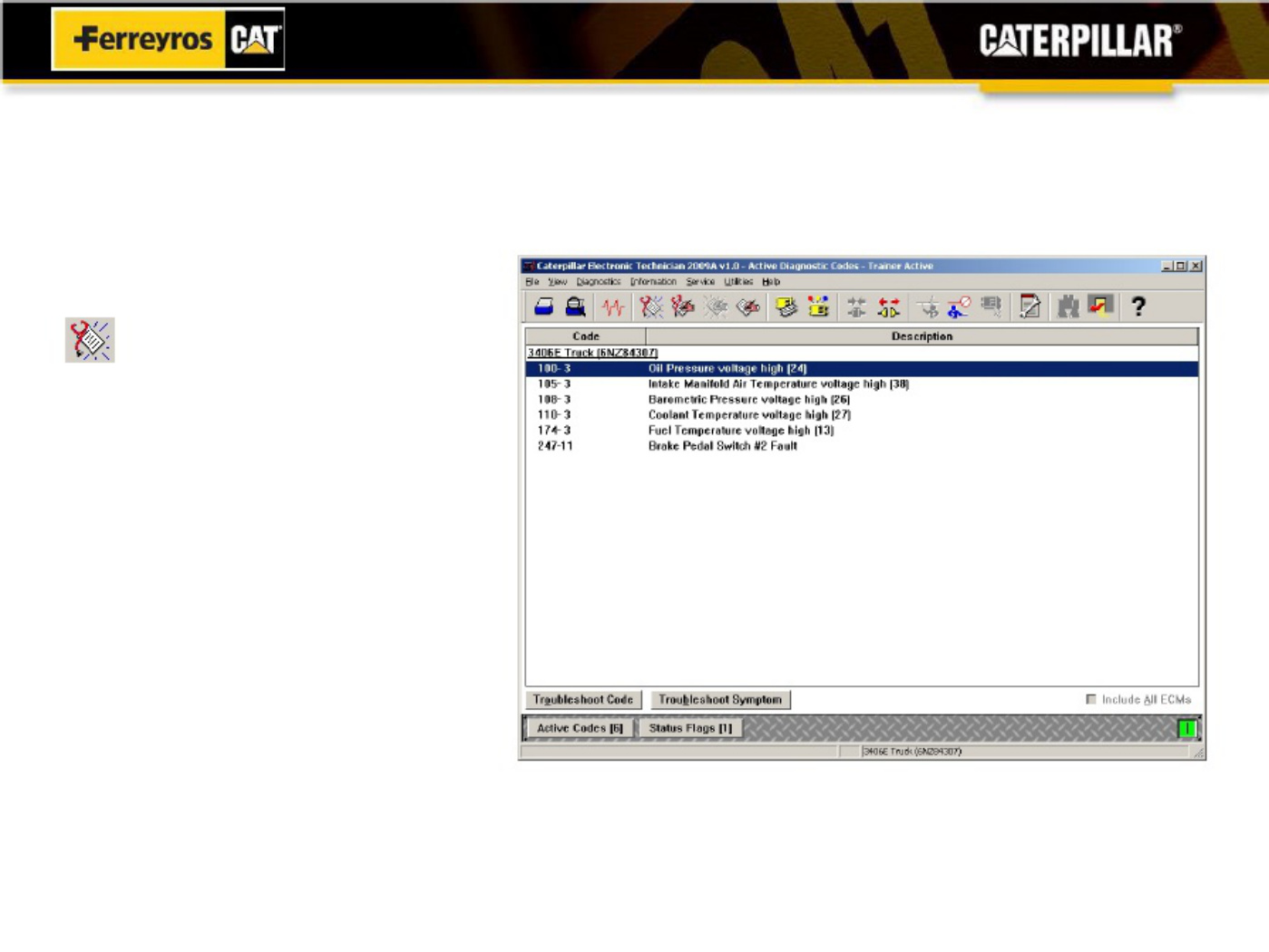1269x952 pixels.
Task: Click the question mark Help toolbar icon
Action: pyautogui.click(x=1138, y=307)
